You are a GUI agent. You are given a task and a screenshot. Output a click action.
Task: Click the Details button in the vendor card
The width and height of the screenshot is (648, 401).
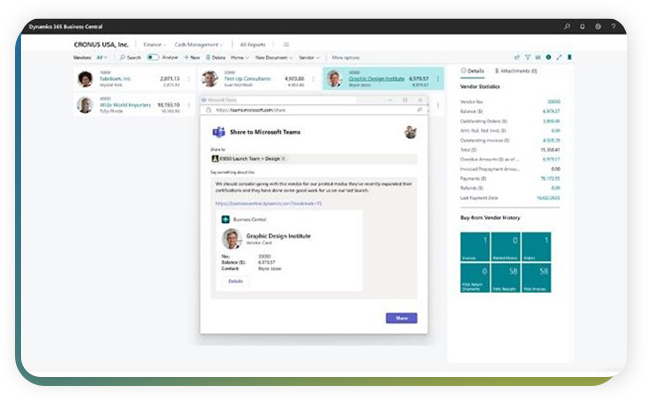235,281
